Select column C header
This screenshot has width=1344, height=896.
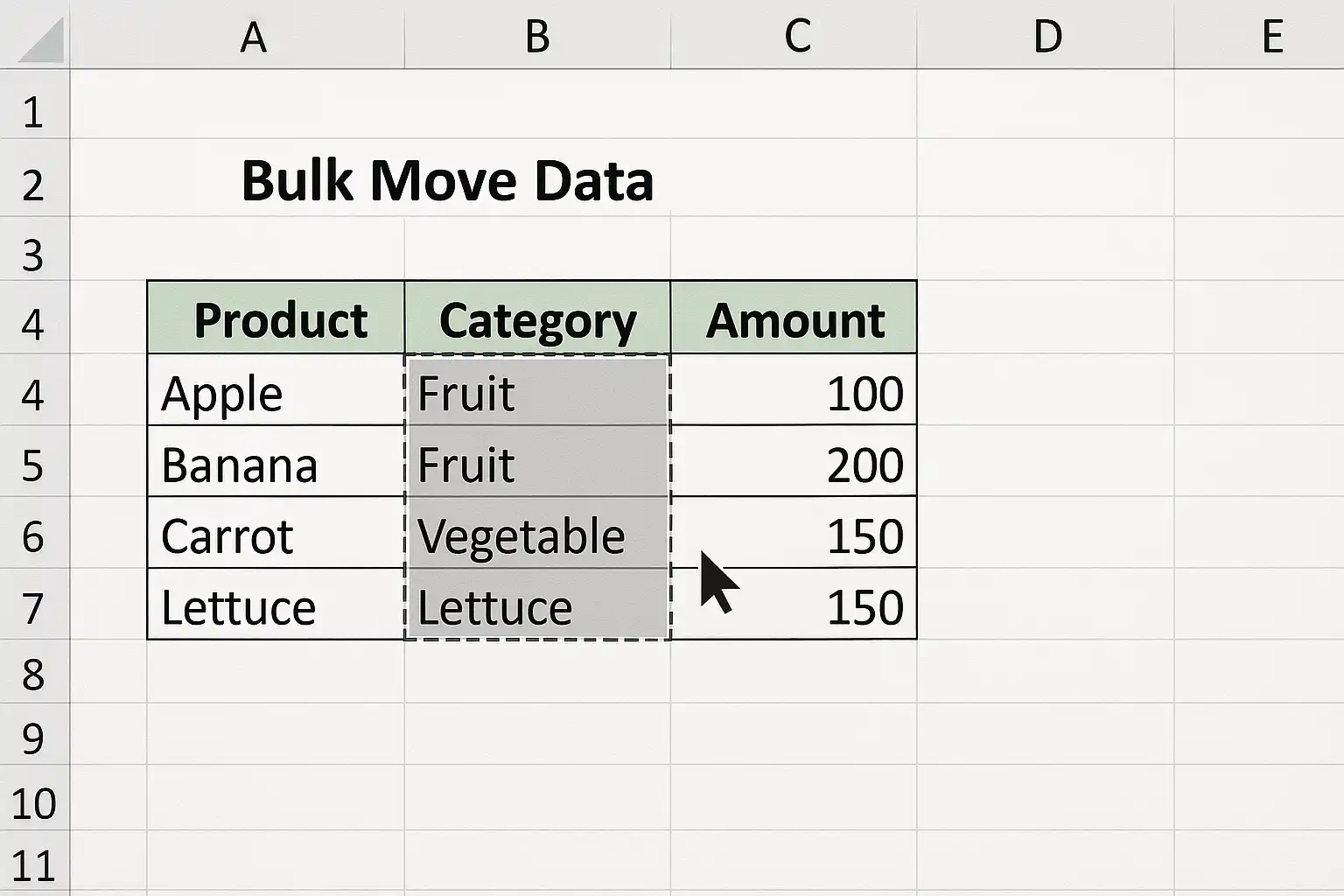coord(794,34)
